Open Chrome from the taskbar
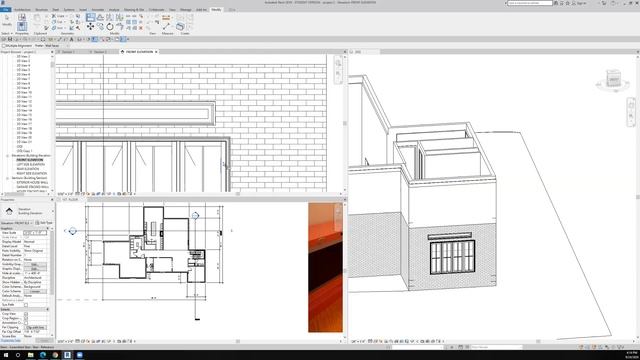Image resolution: width=640 pixels, height=360 pixels. pyautogui.click(x=55, y=355)
